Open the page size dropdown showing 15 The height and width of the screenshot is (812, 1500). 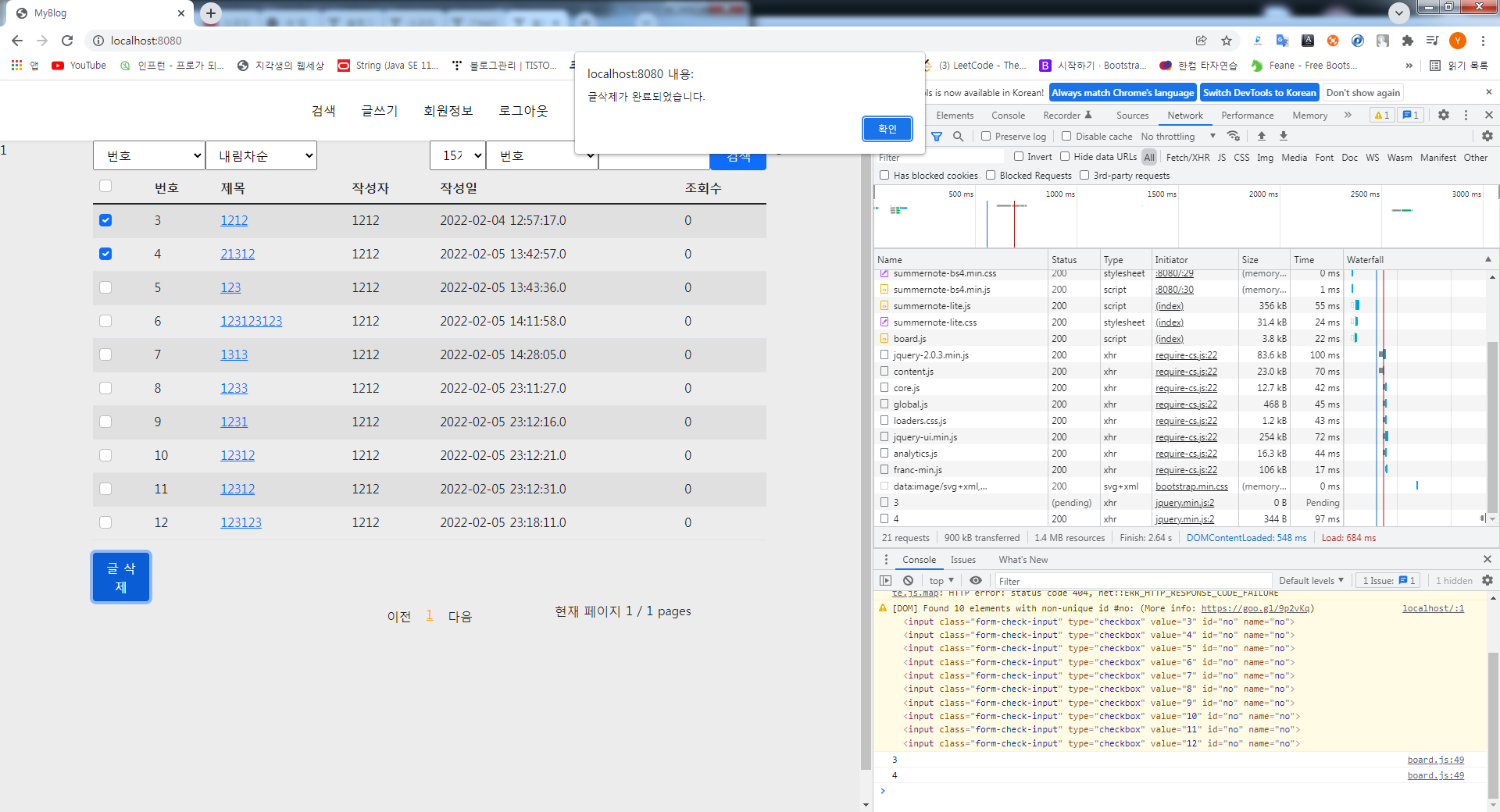point(458,155)
